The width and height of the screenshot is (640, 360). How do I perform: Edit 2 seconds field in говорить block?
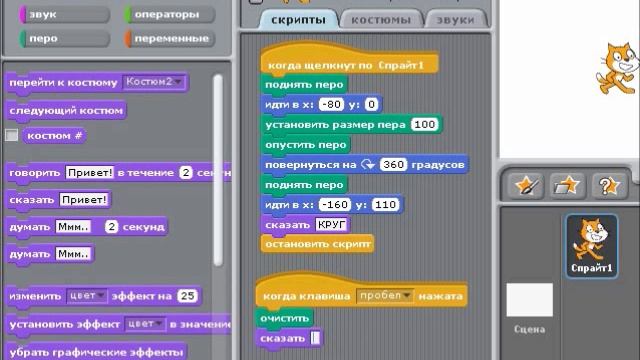186,173
